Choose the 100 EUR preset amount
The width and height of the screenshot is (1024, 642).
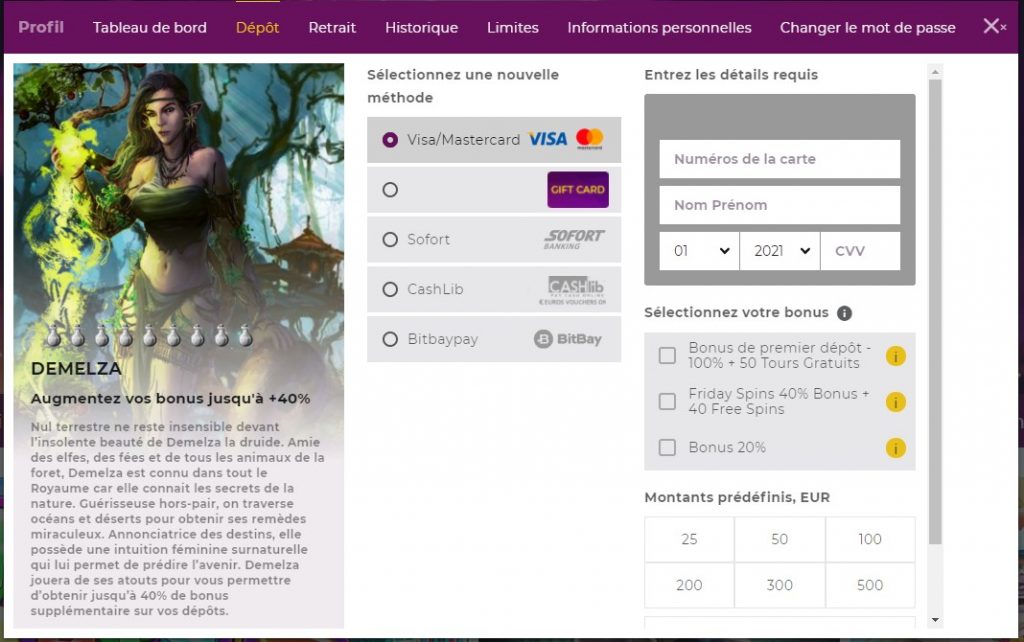869,539
